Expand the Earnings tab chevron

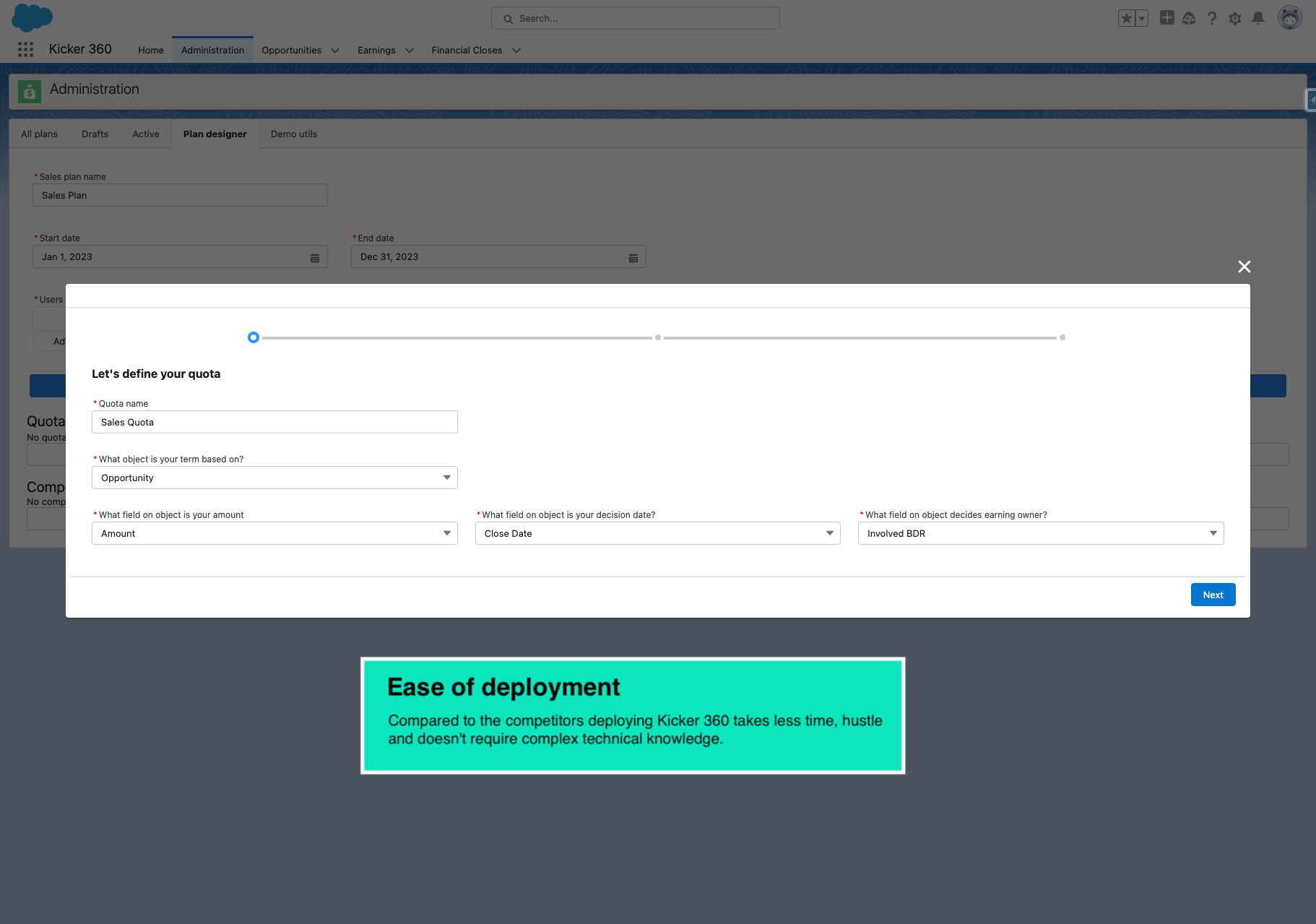(x=410, y=50)
